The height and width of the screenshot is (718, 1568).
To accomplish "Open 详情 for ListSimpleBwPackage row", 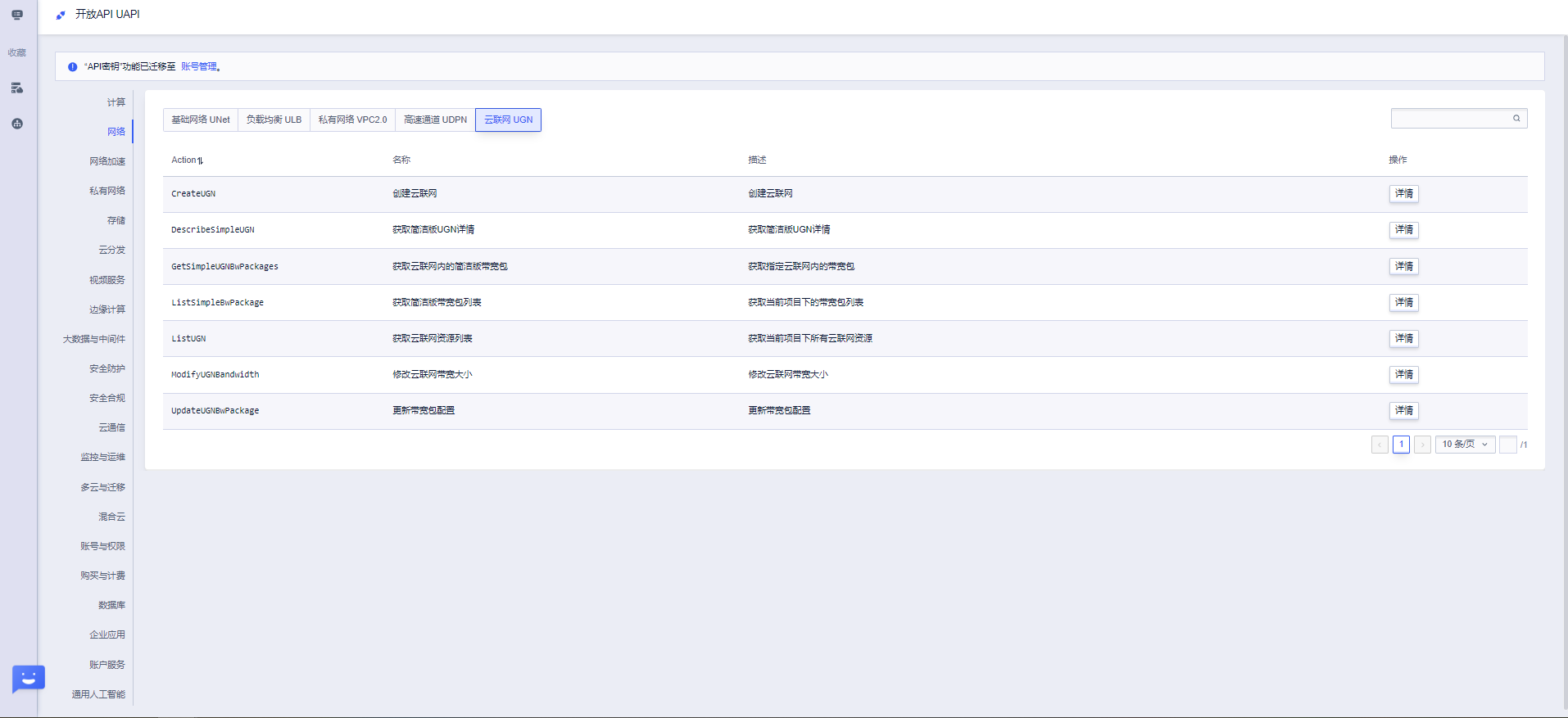I will pos(1403,302).
